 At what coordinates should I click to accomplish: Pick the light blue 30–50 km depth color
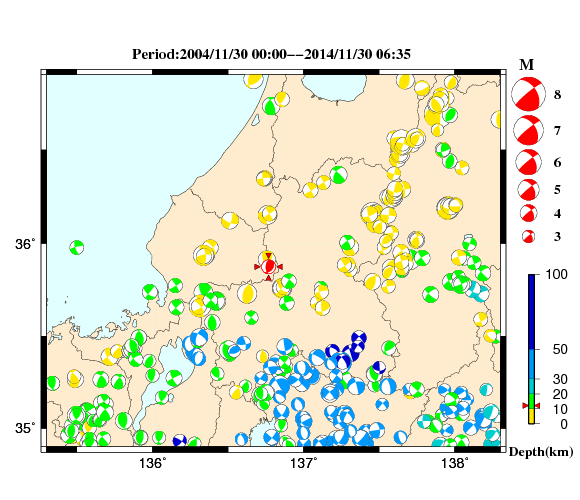(532, 364)
